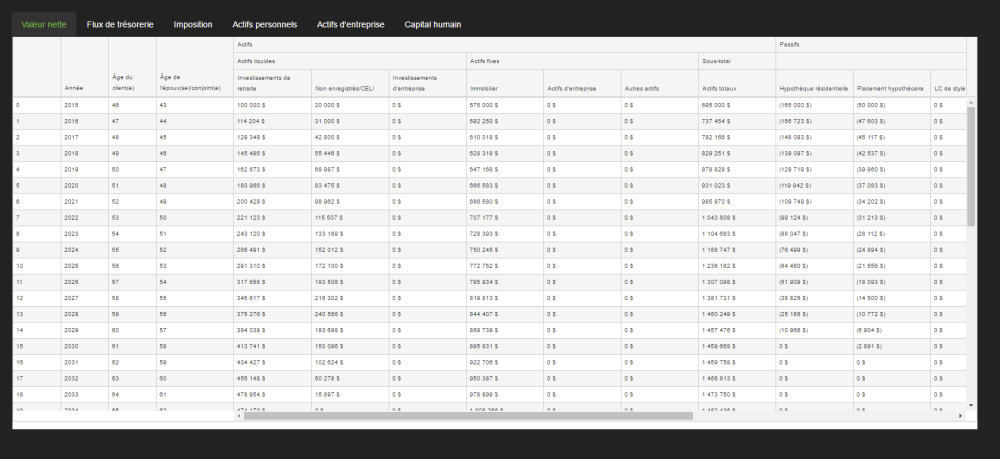Click the vertical scrollbar thumb
Image resolution: width=1000 pixels, height=462 pixels.
coord(971,167)
